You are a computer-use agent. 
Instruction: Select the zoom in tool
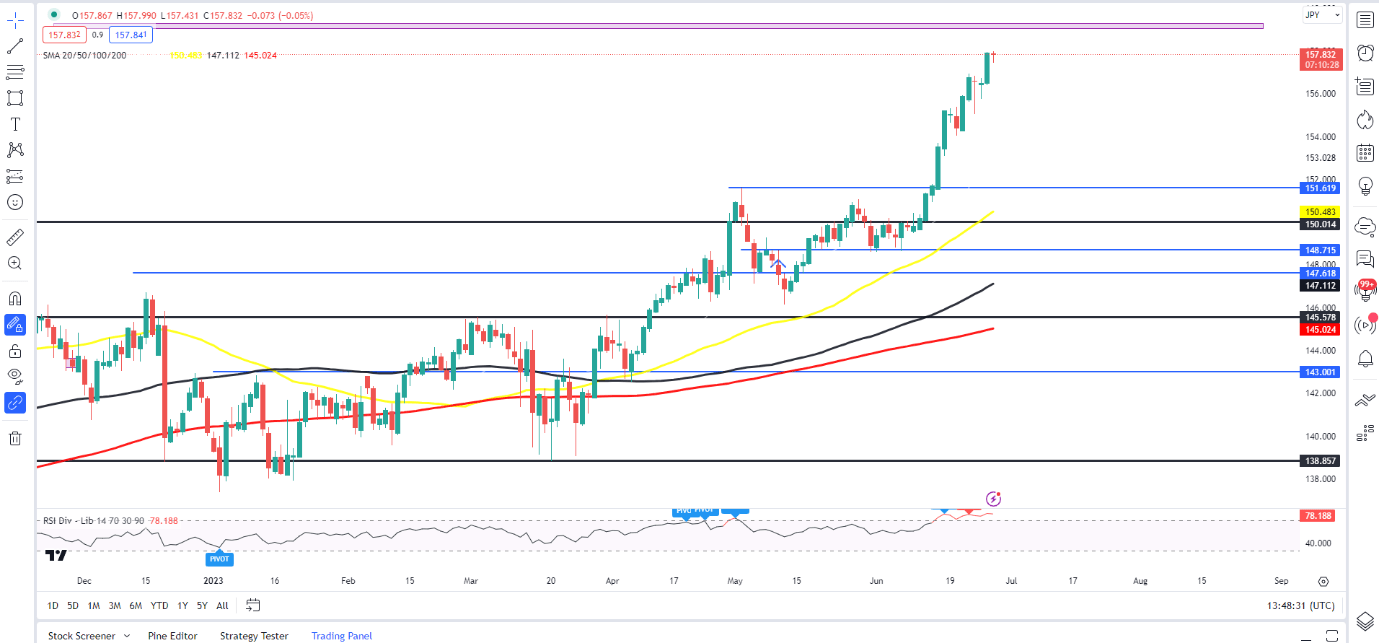pyautogui.click(x=15, y=263)
